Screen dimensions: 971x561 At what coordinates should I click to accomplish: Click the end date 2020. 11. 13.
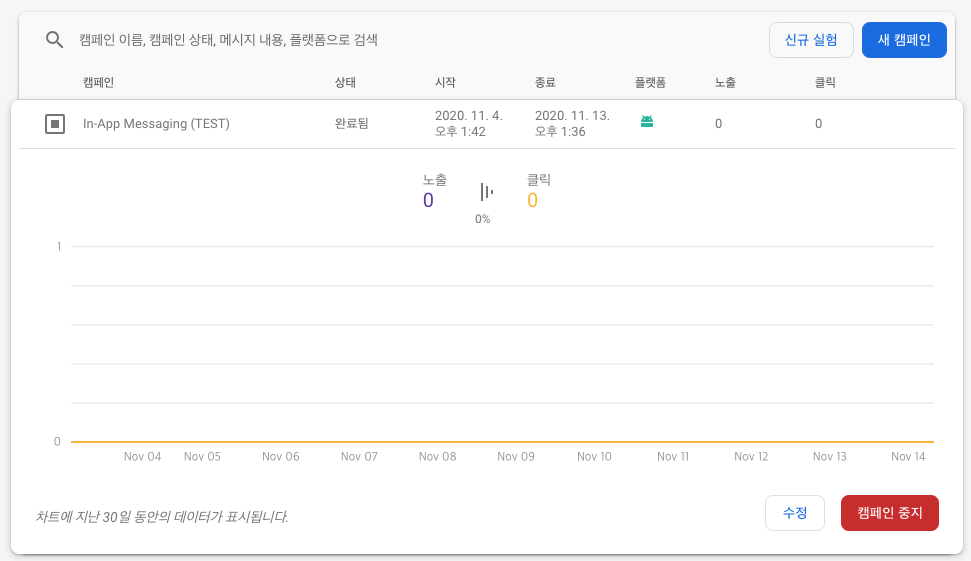(572, 116)
